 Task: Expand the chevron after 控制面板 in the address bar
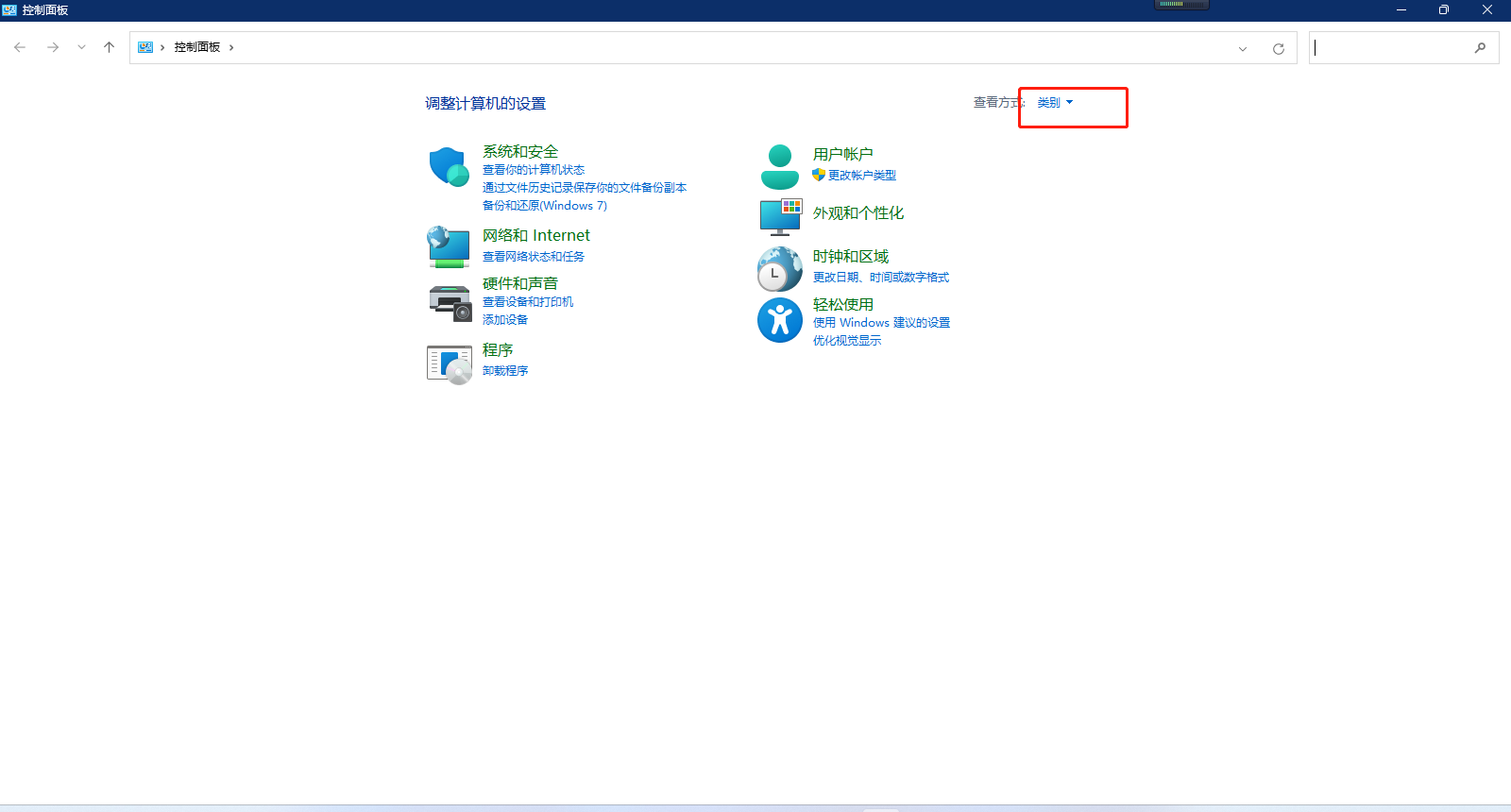click(x=231, y=47)
